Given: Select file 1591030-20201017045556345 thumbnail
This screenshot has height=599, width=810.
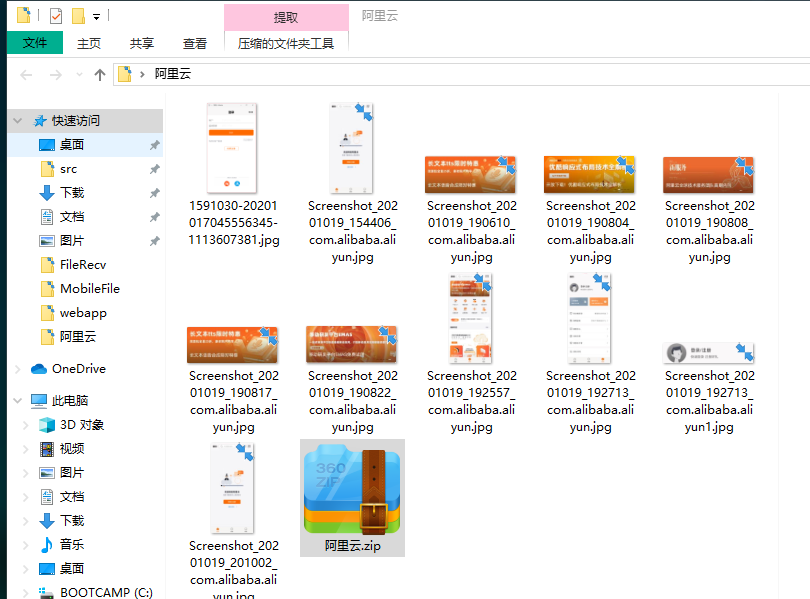Looking at the screenshot, I should pos(232,148).
